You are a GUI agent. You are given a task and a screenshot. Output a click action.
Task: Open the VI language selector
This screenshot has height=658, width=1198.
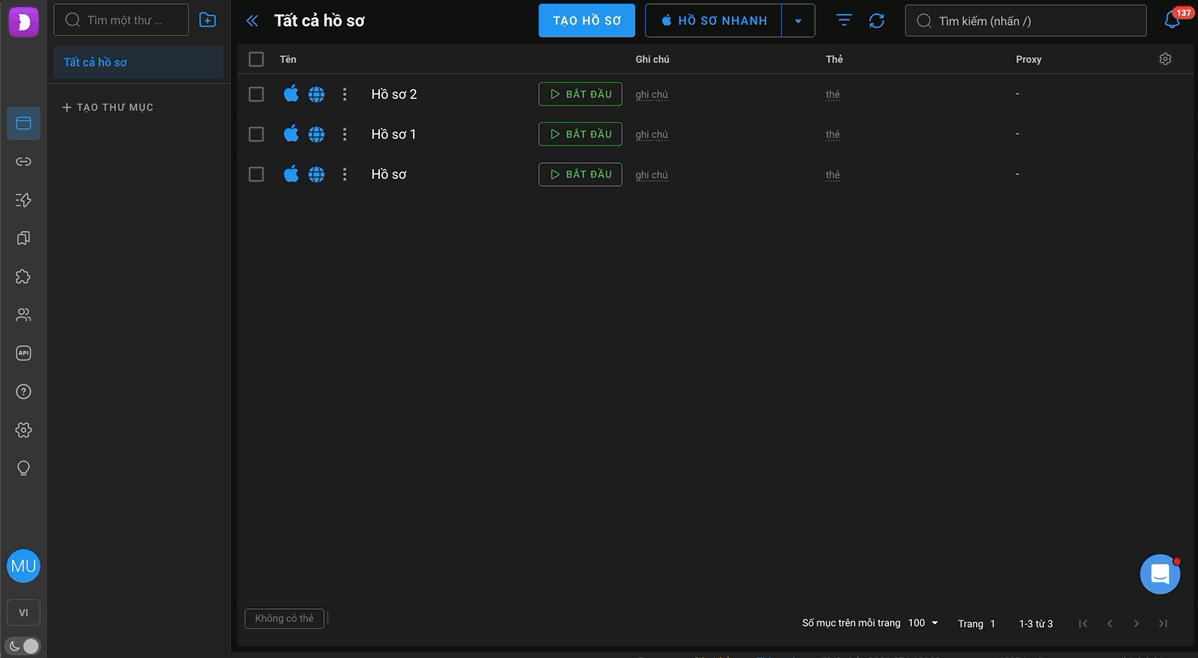24,612
